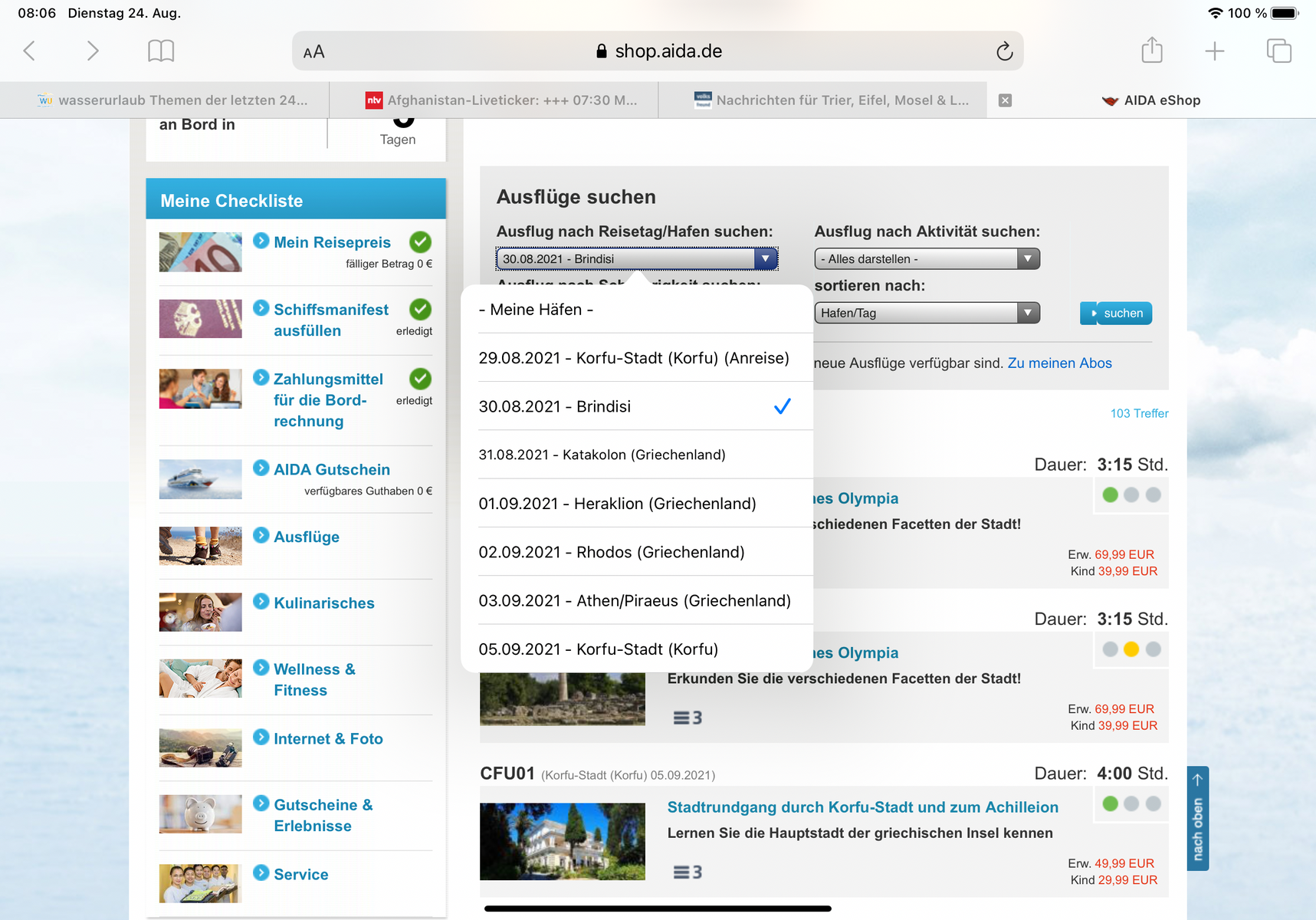Close the current tab with X icon
The image size is (1316, 920).
(1005, 100)
